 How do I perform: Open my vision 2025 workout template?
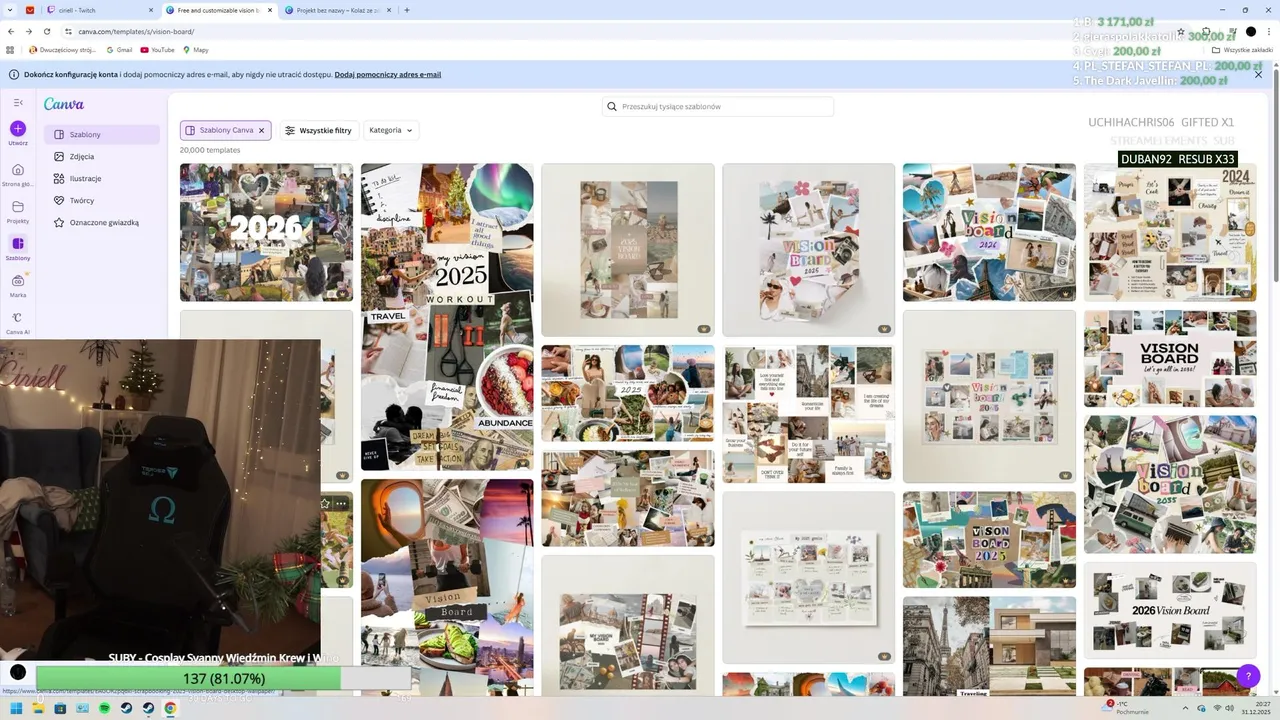[x=447, y=316]
